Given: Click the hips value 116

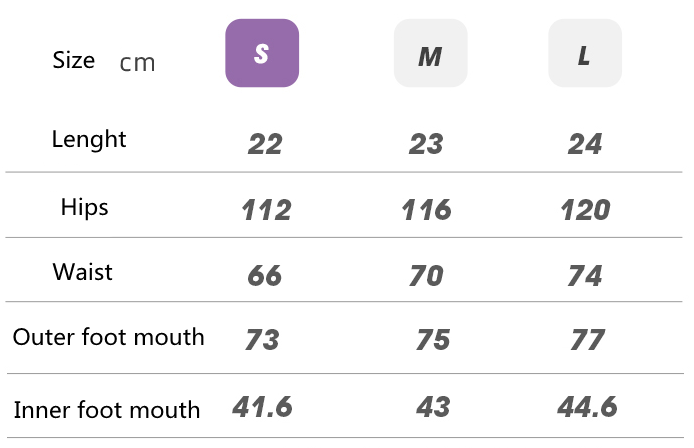Looking at the screenshot, I should pyautogui.click(x=426, y=210).
